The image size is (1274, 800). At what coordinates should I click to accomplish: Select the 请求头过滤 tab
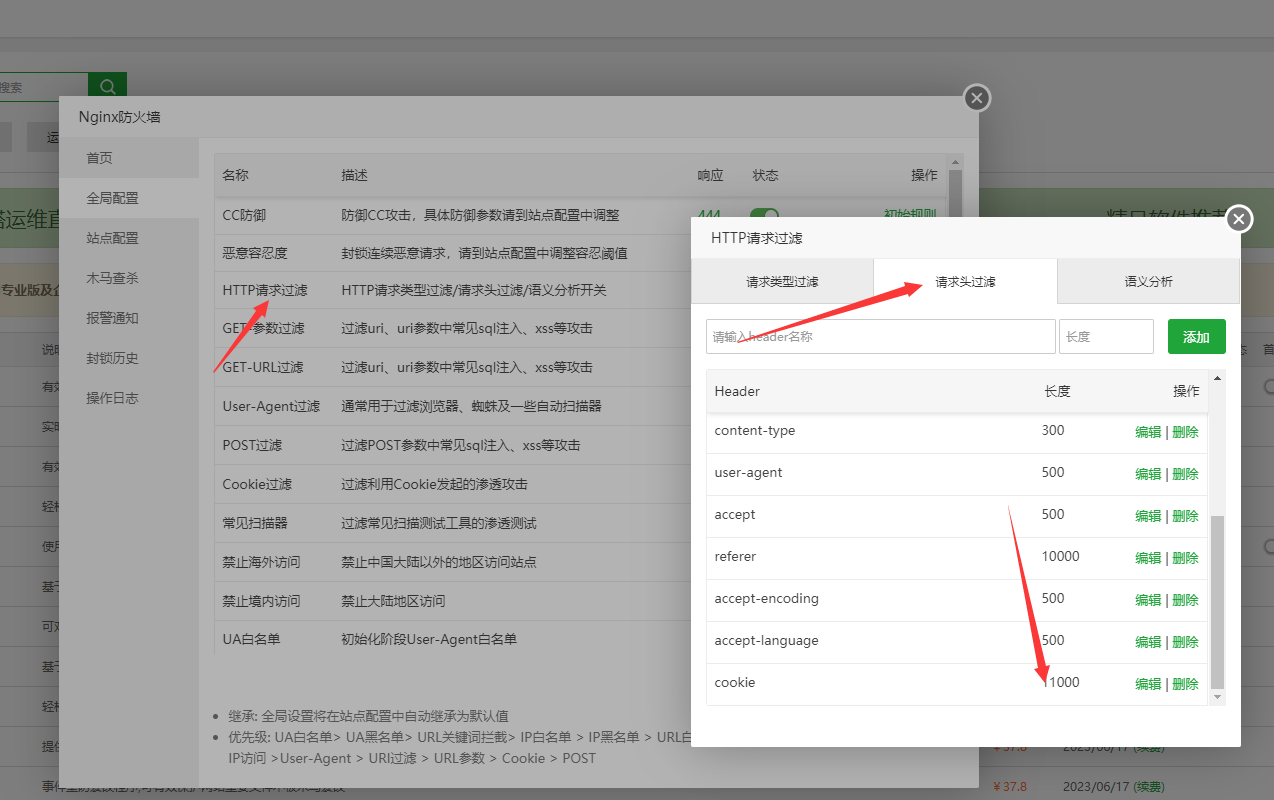pyautogui.click(x=965, y=282)
